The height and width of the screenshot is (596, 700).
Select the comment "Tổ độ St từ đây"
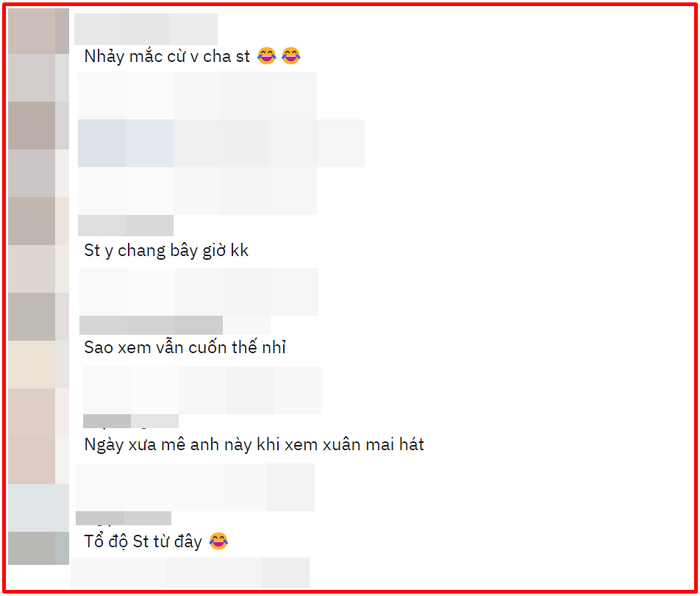(x=143, y=542)
